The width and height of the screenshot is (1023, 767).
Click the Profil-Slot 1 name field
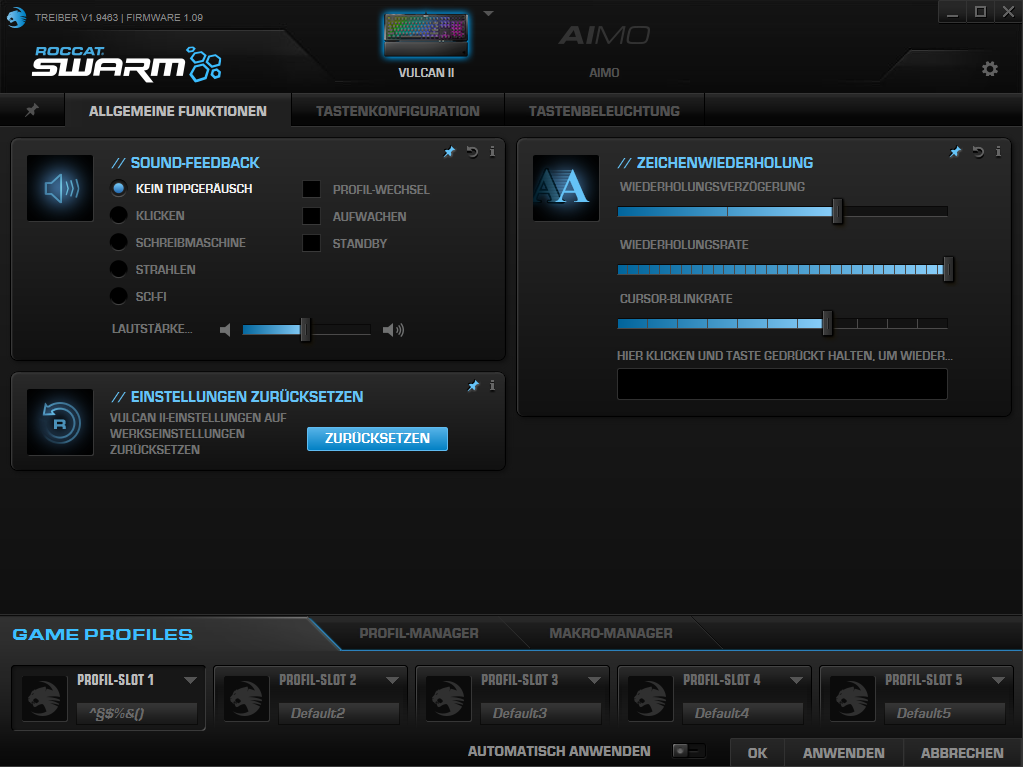pos(137,714)
